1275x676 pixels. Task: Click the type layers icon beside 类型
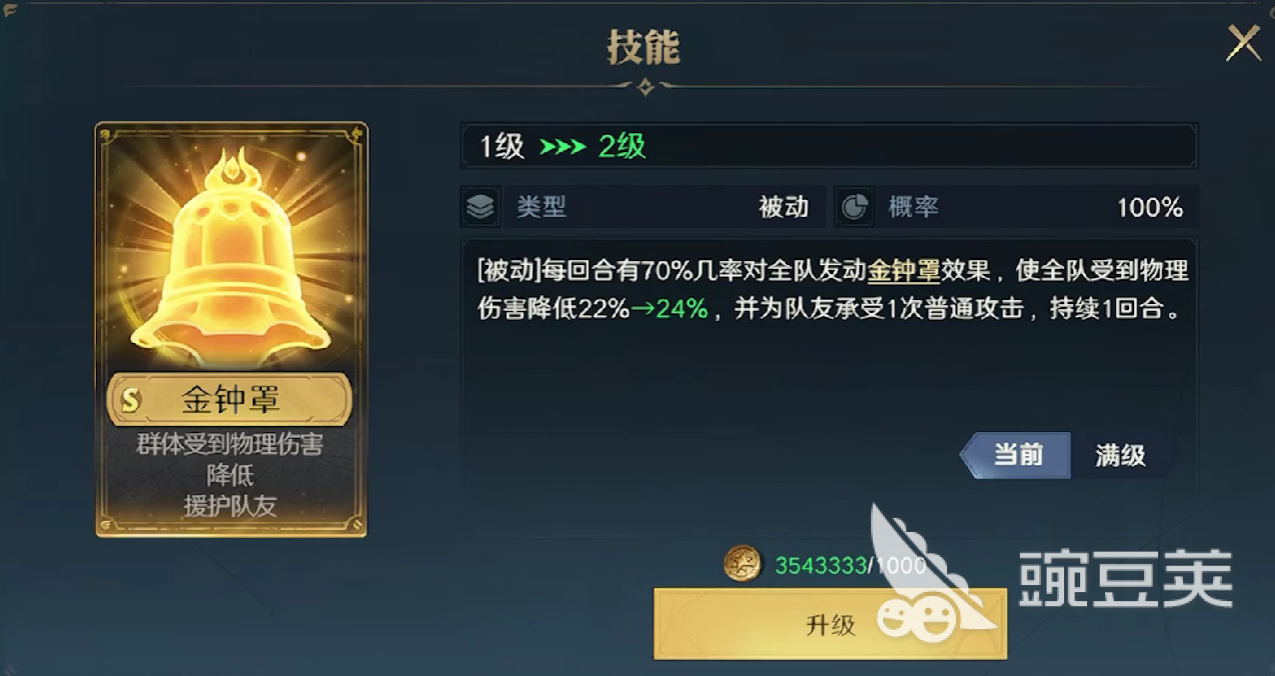pos(481,207)
